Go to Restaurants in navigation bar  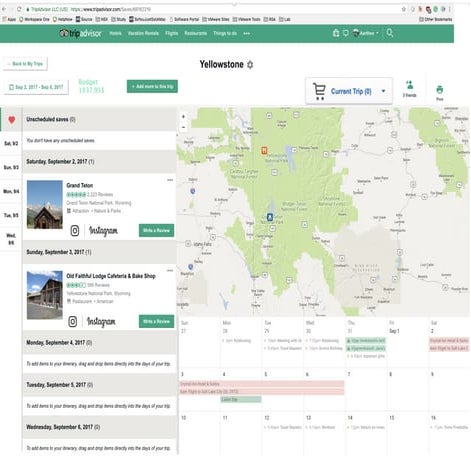195,33
